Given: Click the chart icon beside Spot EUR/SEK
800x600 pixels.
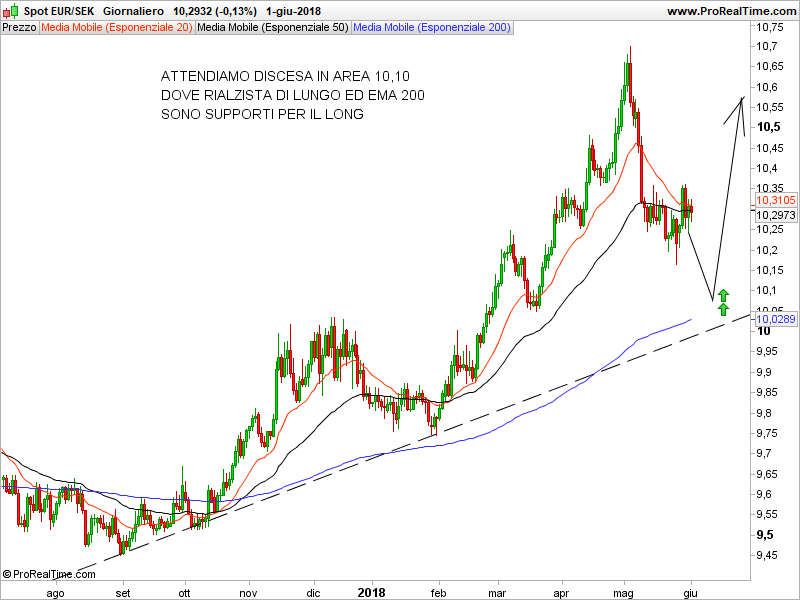Looking at the screenshot, I should click(11, 10).
